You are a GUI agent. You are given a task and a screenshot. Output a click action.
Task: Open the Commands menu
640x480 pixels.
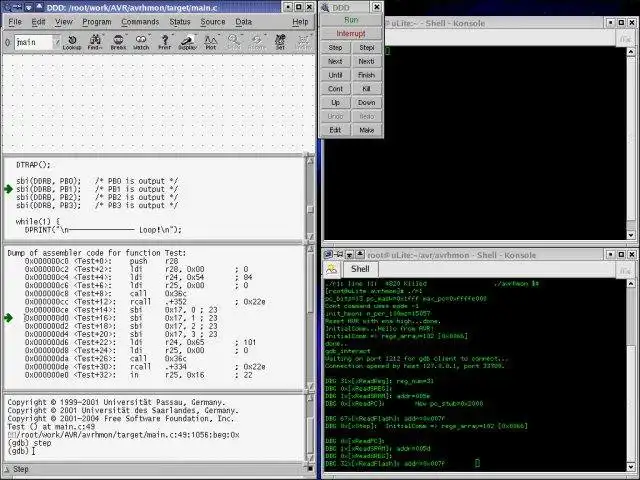click(140, 22)
